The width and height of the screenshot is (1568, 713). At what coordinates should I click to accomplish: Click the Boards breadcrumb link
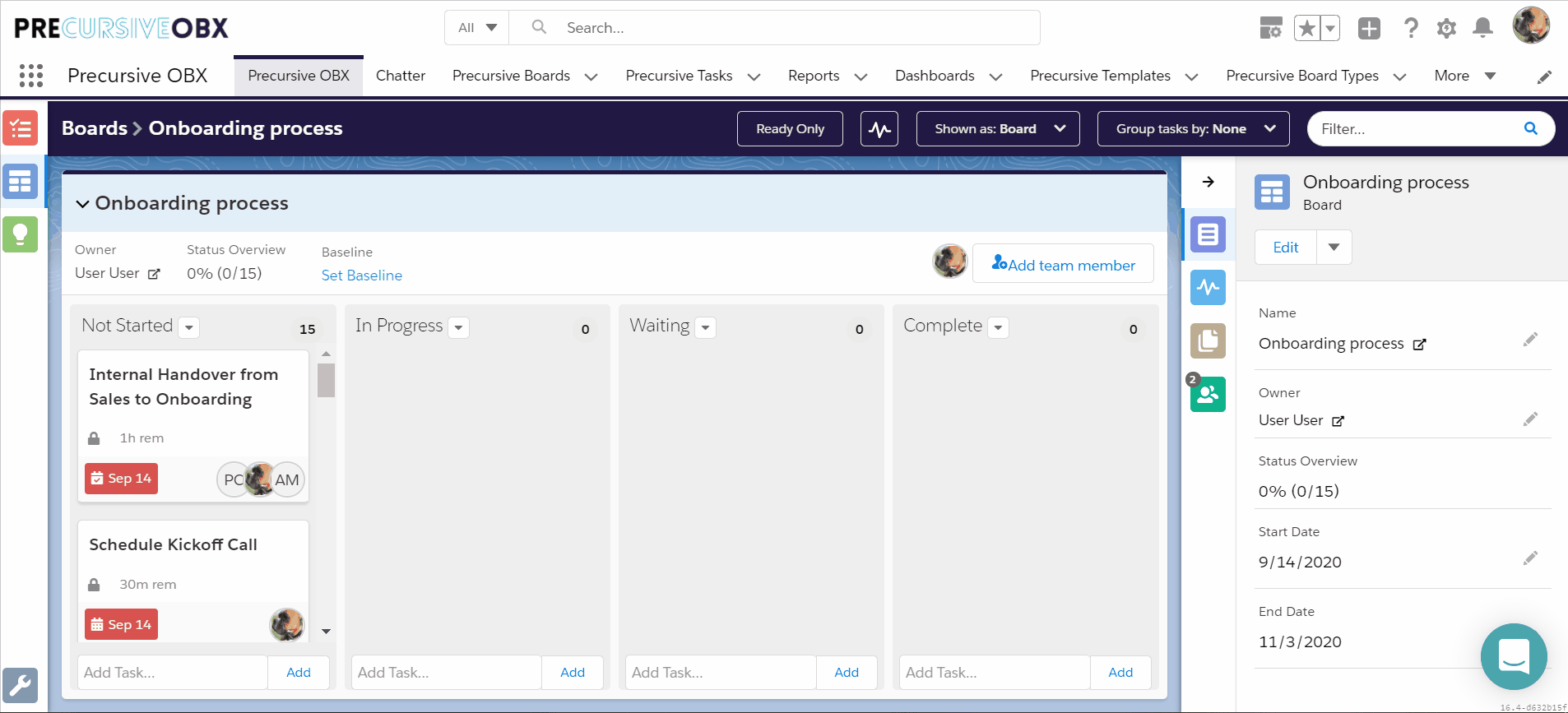tap(95, 128)
